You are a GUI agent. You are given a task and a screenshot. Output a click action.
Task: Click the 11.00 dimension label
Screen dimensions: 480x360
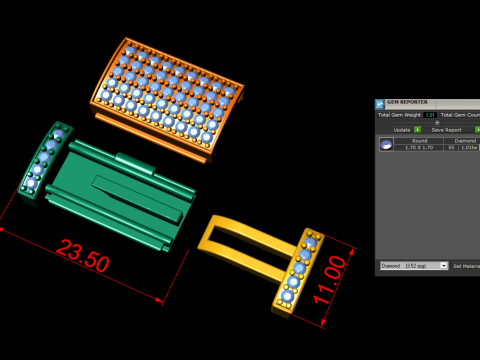point(330,280)
